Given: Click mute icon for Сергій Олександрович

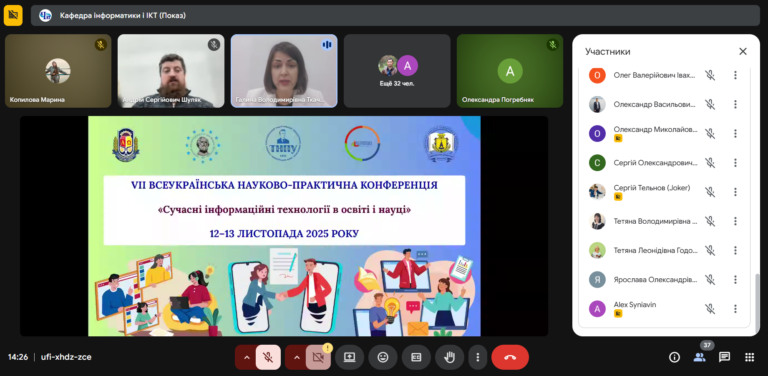Looking at the screenshot, I should [710, 163].
